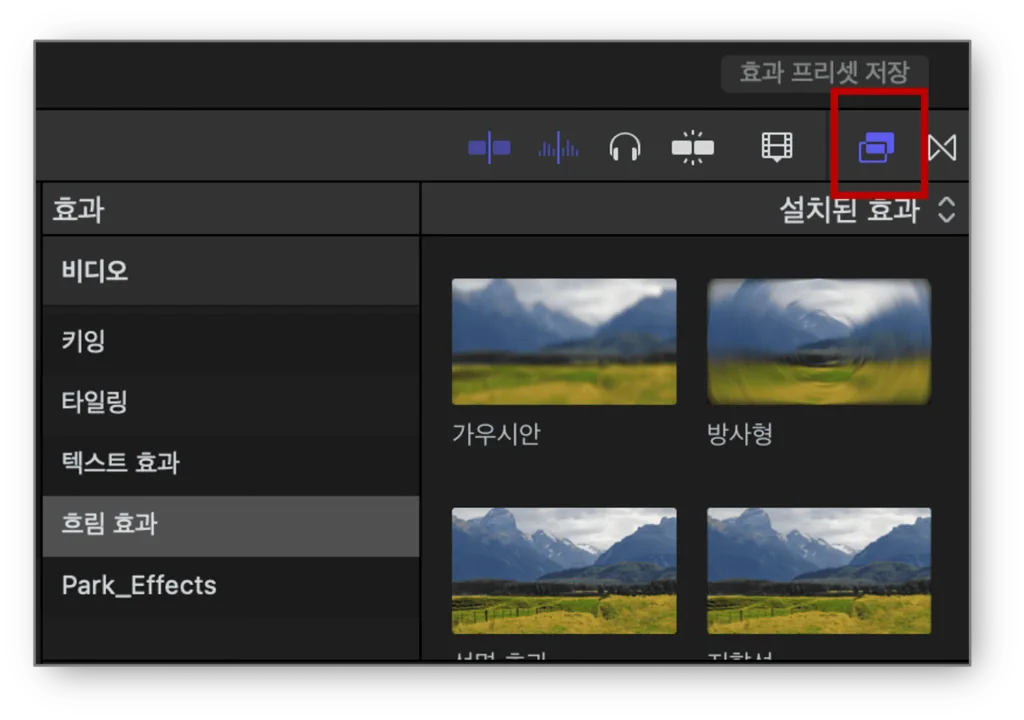Toggle the Effects browser icon
The height and width of the screenshot is (720, 1024).
pos(876,147)
